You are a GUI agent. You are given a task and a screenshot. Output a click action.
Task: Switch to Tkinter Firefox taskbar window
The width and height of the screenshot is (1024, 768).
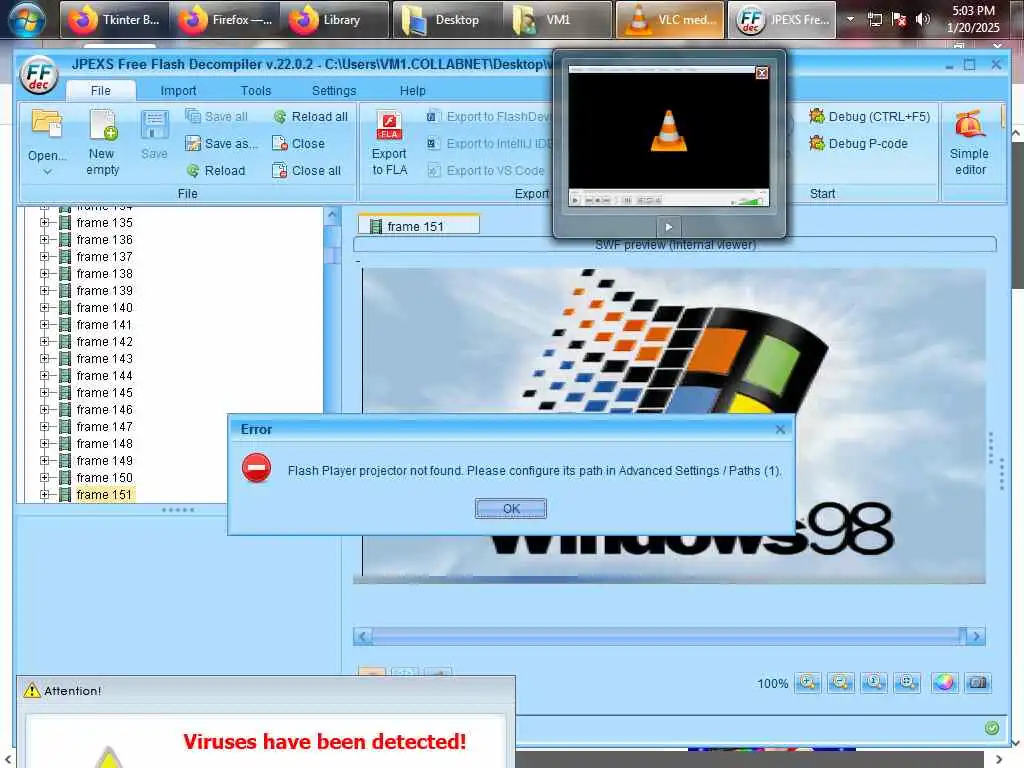point(114,20)
